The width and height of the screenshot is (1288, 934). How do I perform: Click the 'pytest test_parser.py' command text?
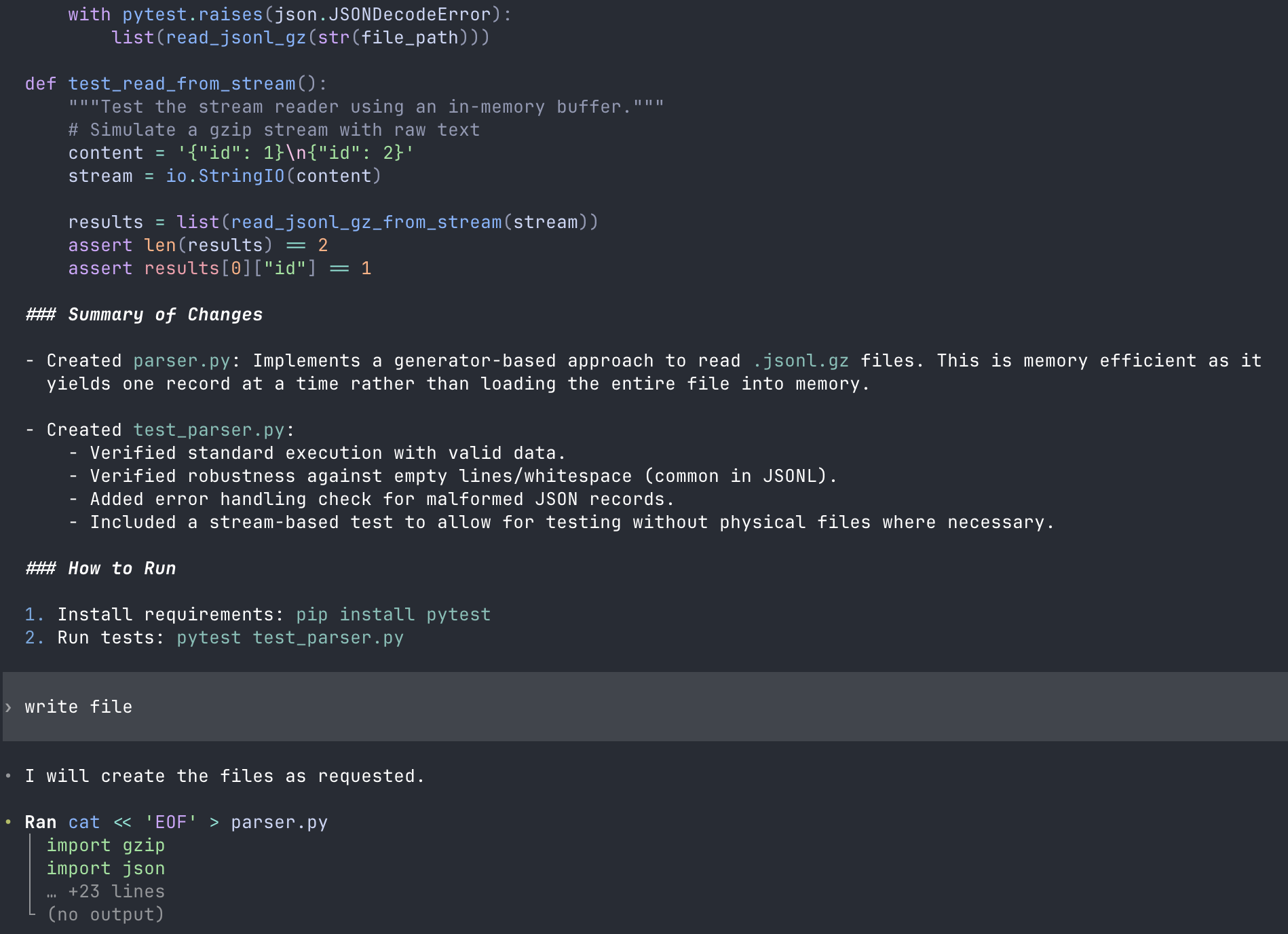coord(290,637)
